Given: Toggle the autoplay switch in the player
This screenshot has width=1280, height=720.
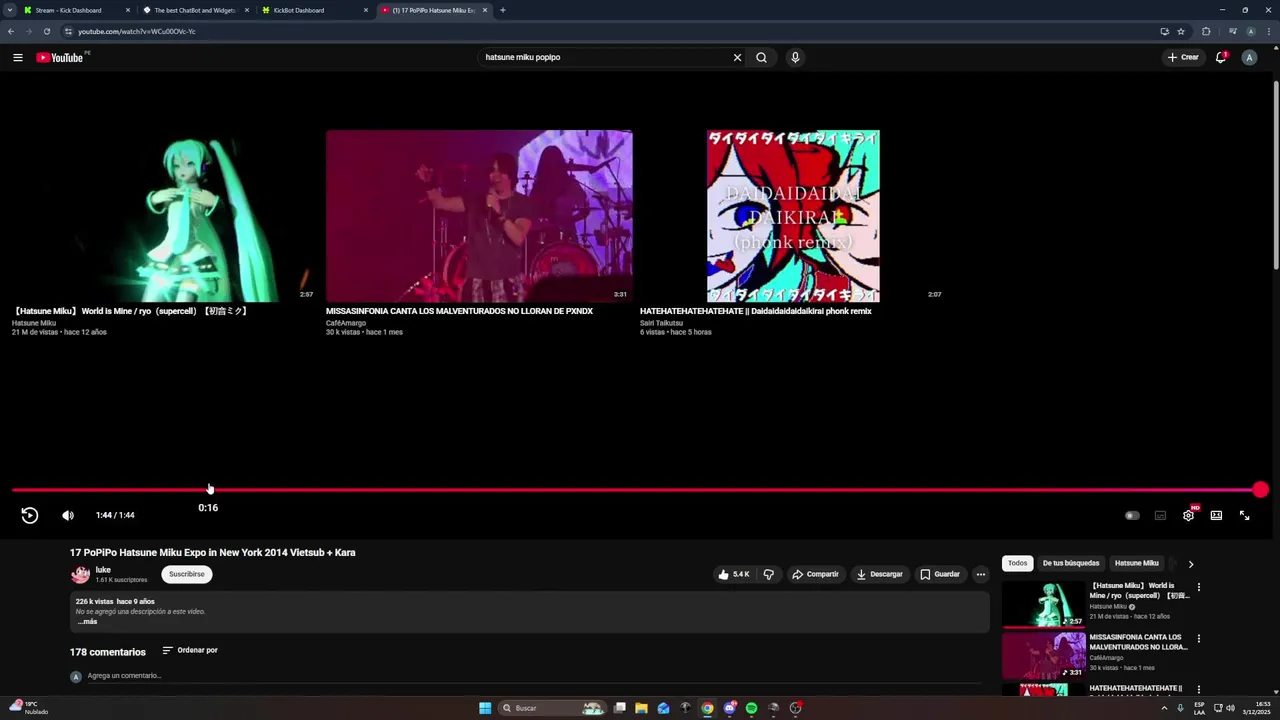Looking at the screenshot, I should tap(1132, 515).
